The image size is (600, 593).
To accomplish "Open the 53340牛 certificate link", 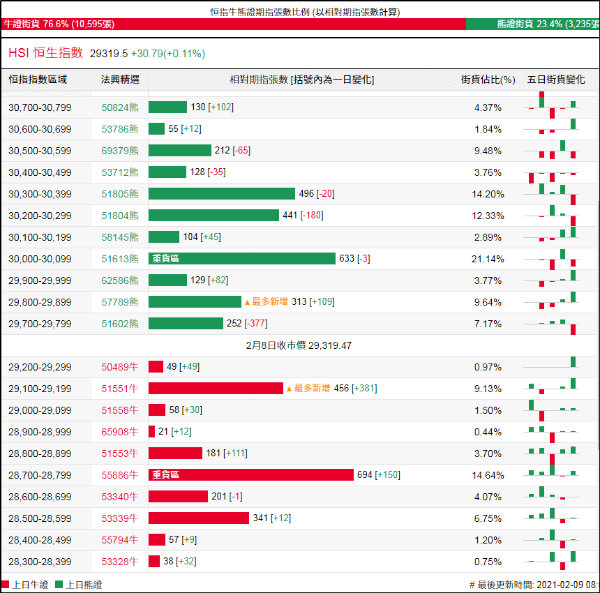I will pos(119,497).
